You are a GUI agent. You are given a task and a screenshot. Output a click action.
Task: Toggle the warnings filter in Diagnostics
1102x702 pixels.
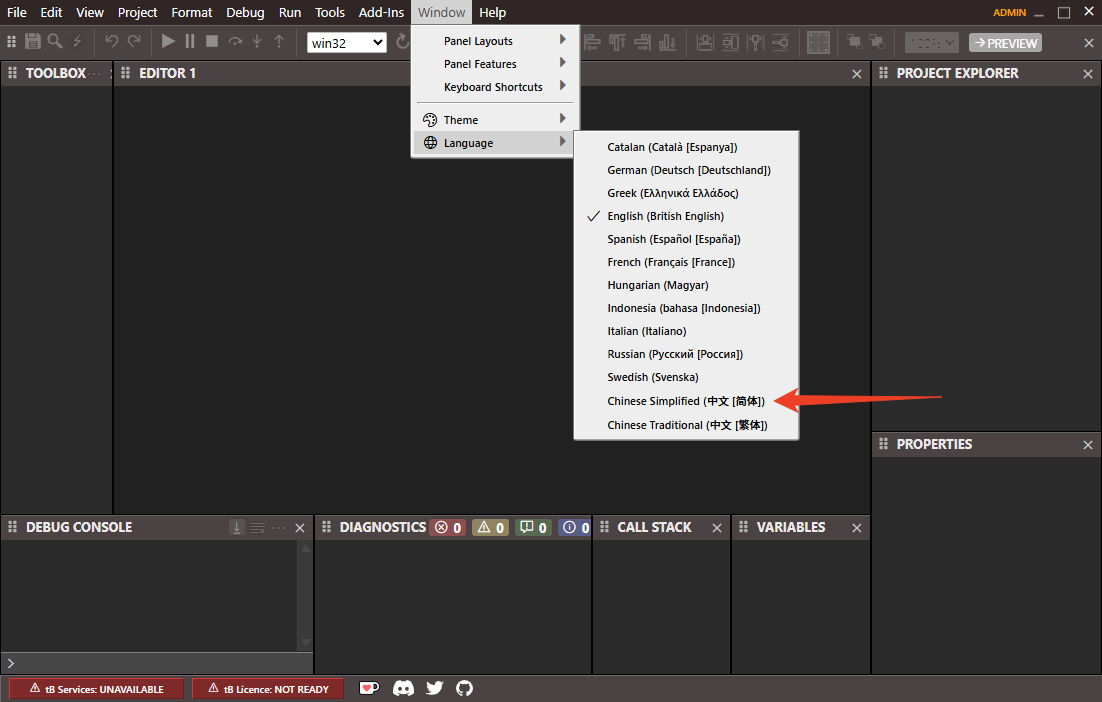tap(490, 527)
